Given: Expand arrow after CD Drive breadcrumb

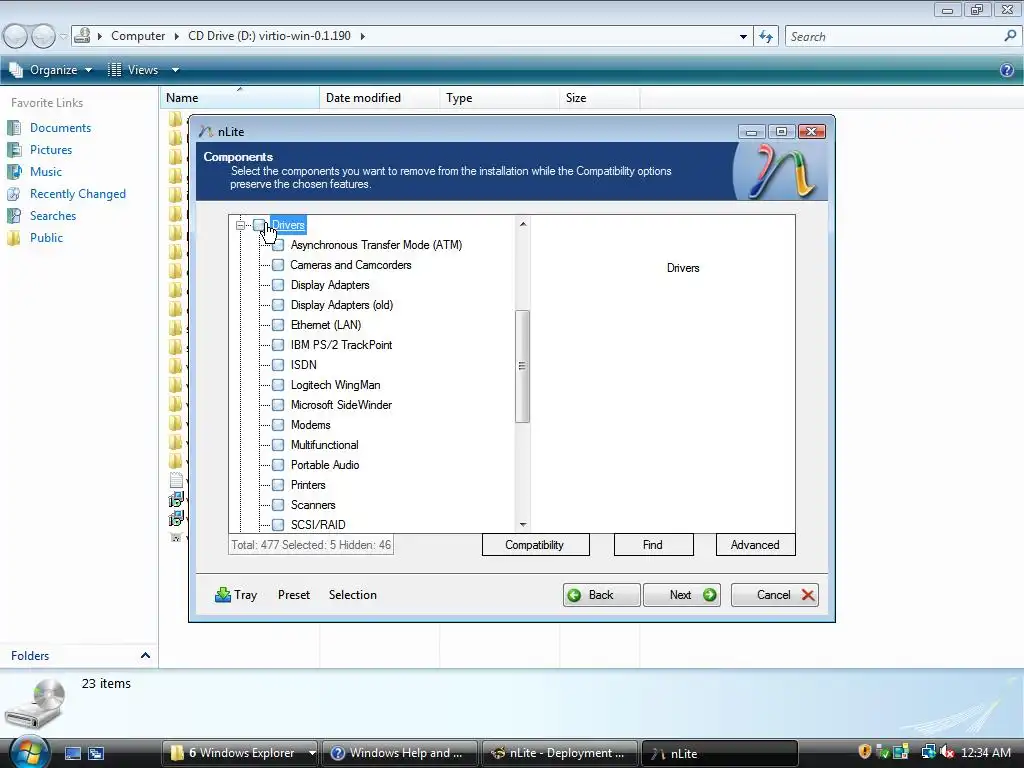Looking at the screenshot, I should 362,36.
